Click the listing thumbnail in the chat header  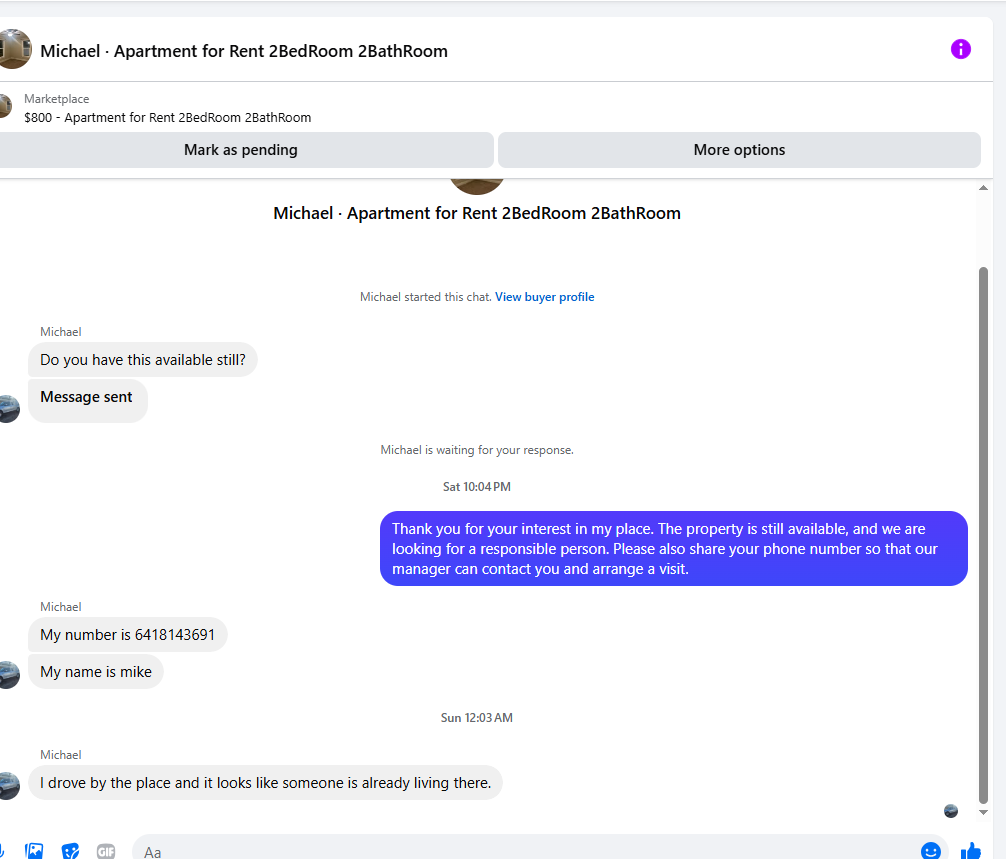(14, 49)
